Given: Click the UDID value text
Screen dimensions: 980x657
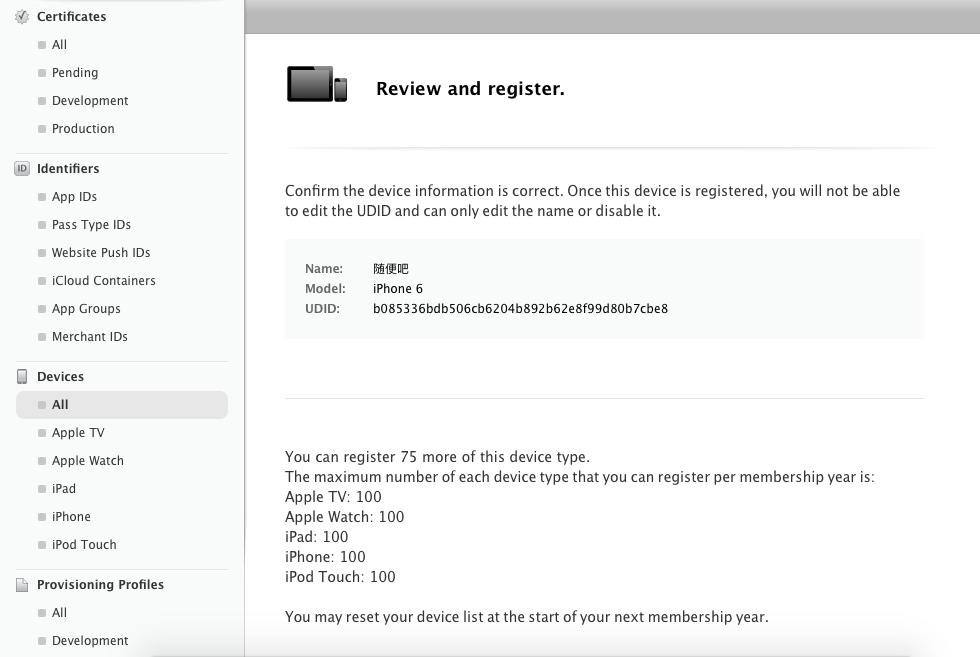Looking at the screenshot, I should tap(520, 309).
